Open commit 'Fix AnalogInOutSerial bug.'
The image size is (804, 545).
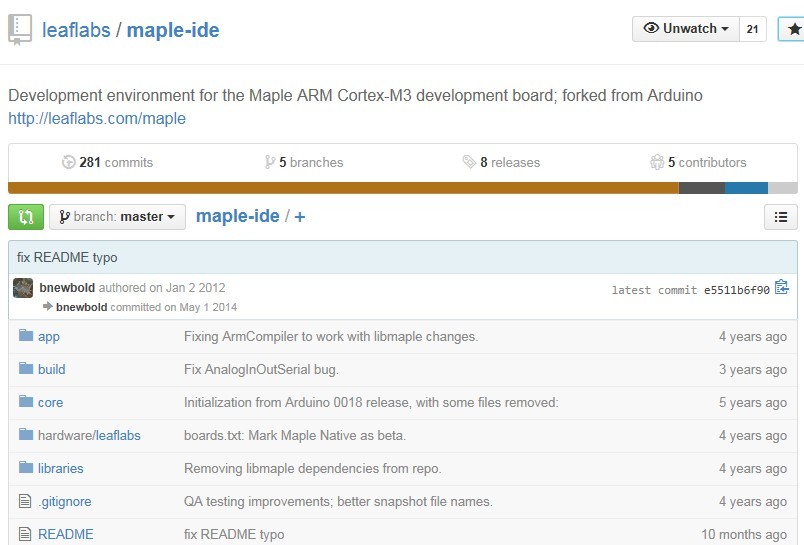pyautogui.click(x=261, y=370)
